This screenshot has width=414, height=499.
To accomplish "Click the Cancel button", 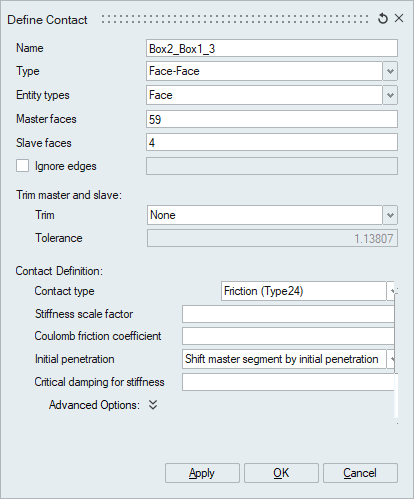I will (360, 473).
